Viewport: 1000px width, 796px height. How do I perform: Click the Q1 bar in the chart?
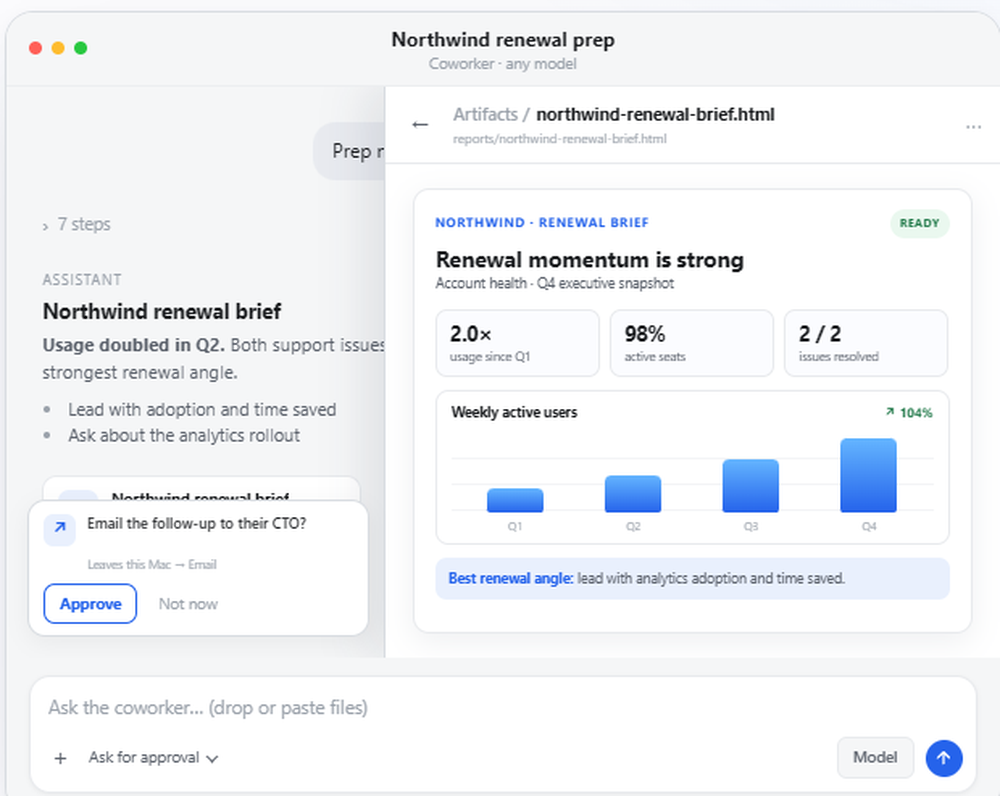point(515,500)
